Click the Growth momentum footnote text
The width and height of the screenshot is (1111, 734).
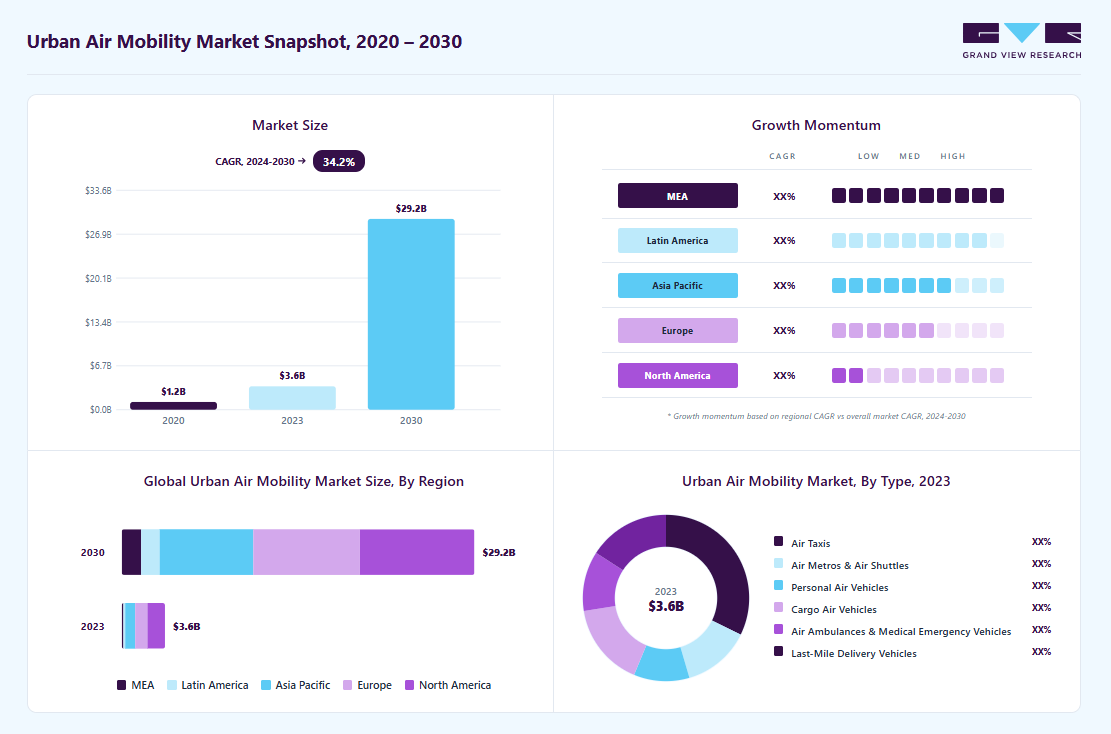pos(816,416)
